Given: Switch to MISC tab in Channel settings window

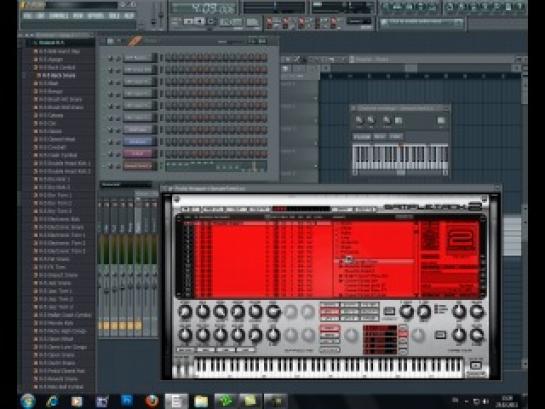Looking at the screenshot, I should pyautogui.click(x=380, y=137).
